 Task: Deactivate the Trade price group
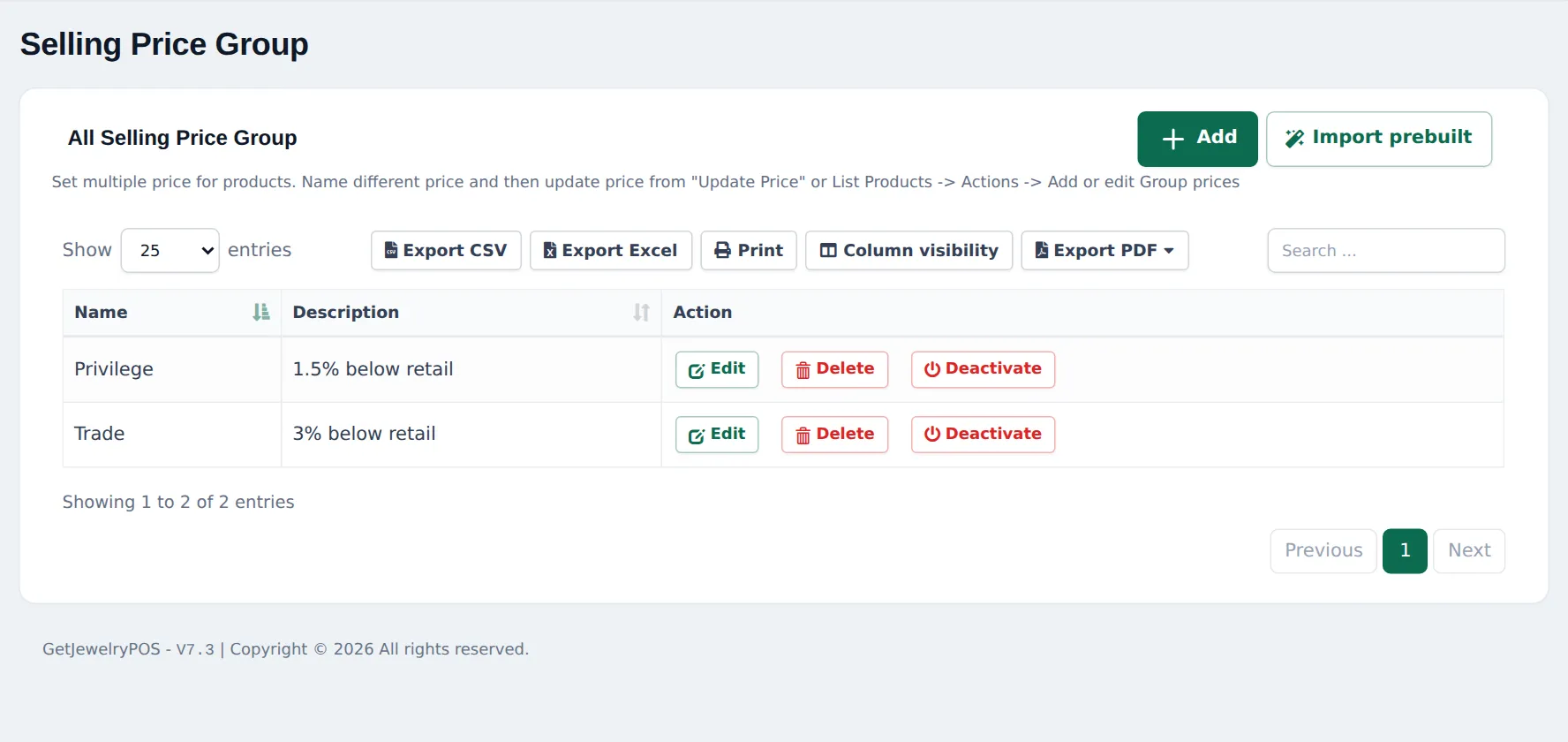984,435
